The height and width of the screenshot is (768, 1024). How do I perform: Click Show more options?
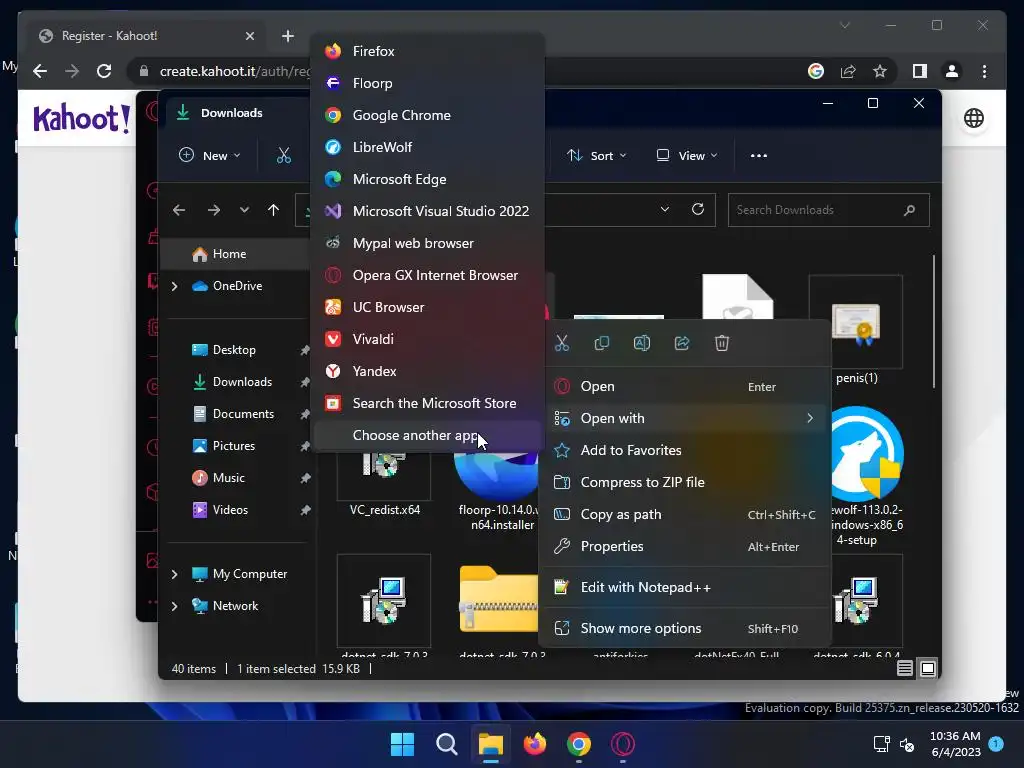pyautogui.click(x=685, y=628)
